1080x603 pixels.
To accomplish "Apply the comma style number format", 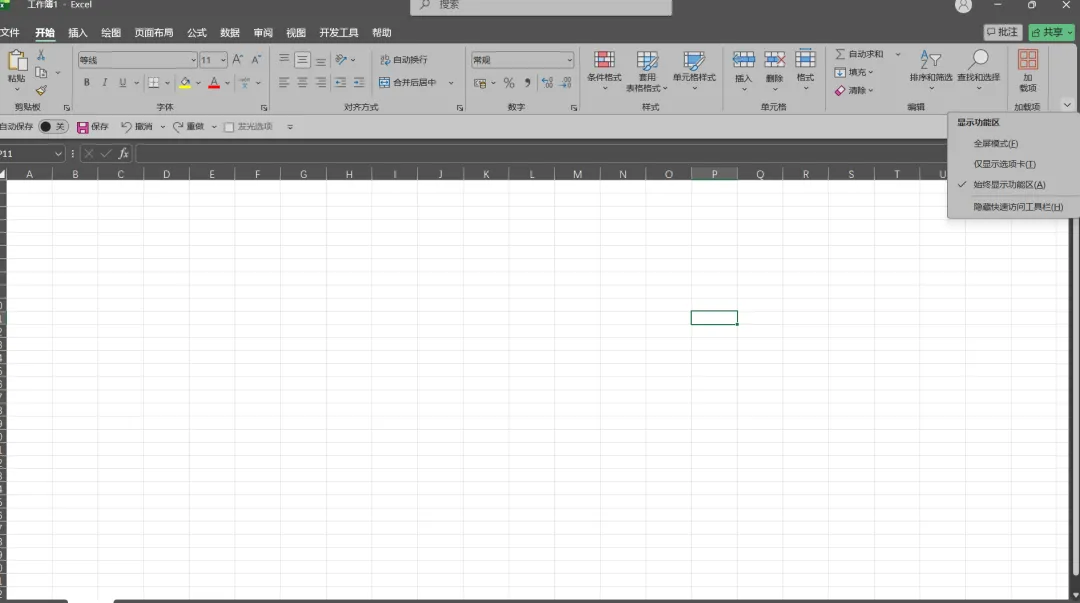I will pyautogui.click(x=528, y=83).
